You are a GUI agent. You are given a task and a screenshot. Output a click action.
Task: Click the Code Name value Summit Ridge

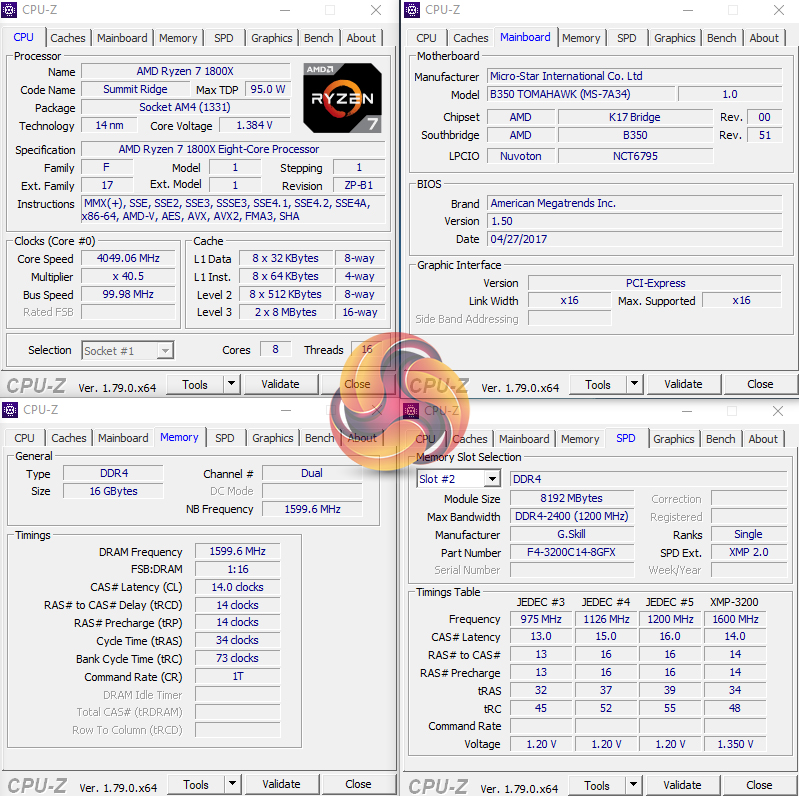click(136, 89)
